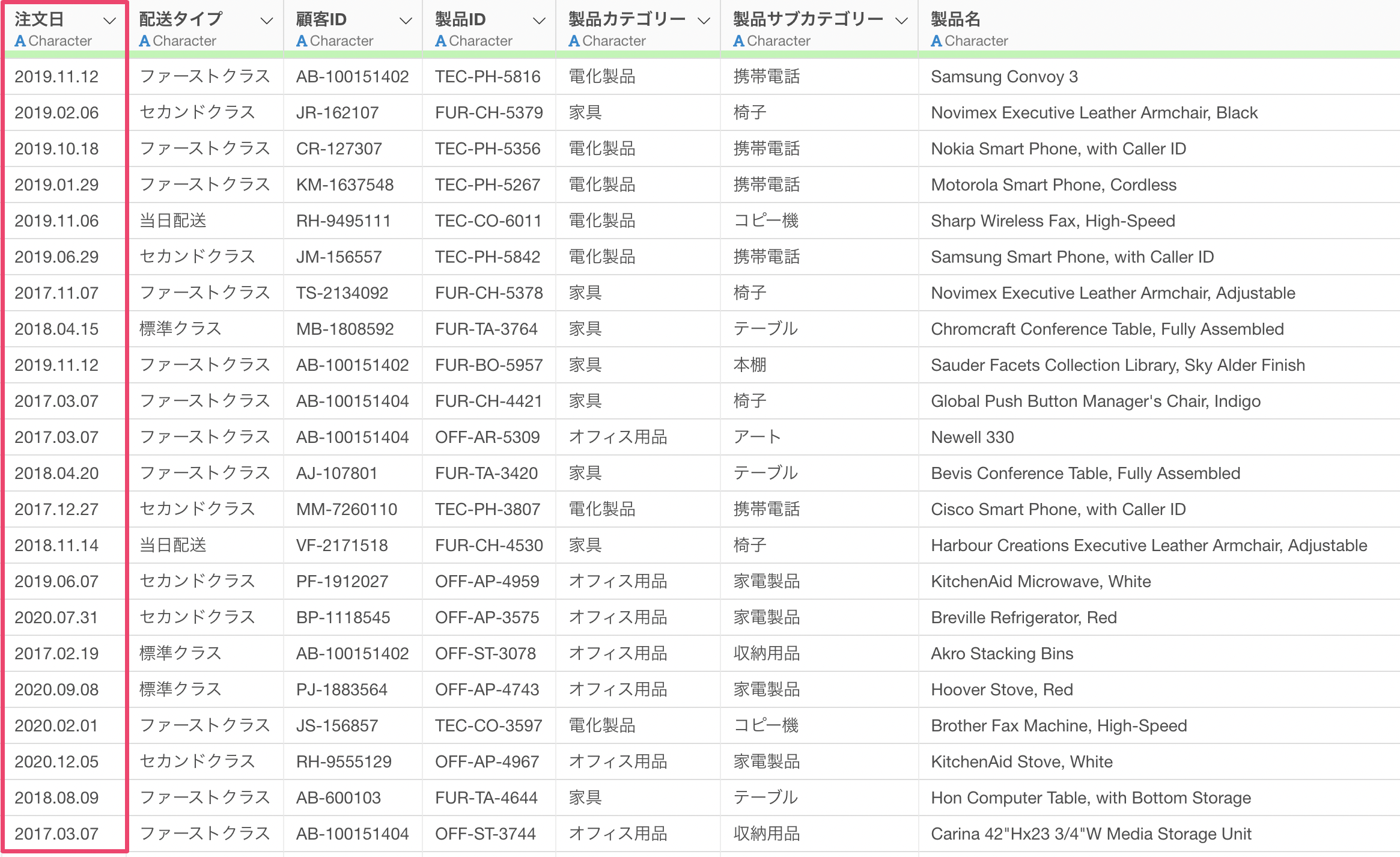Viewport: 1400px width, 857px height.
Task: Open the 注文日 column dropdown menu
Action: click(109, 21)
